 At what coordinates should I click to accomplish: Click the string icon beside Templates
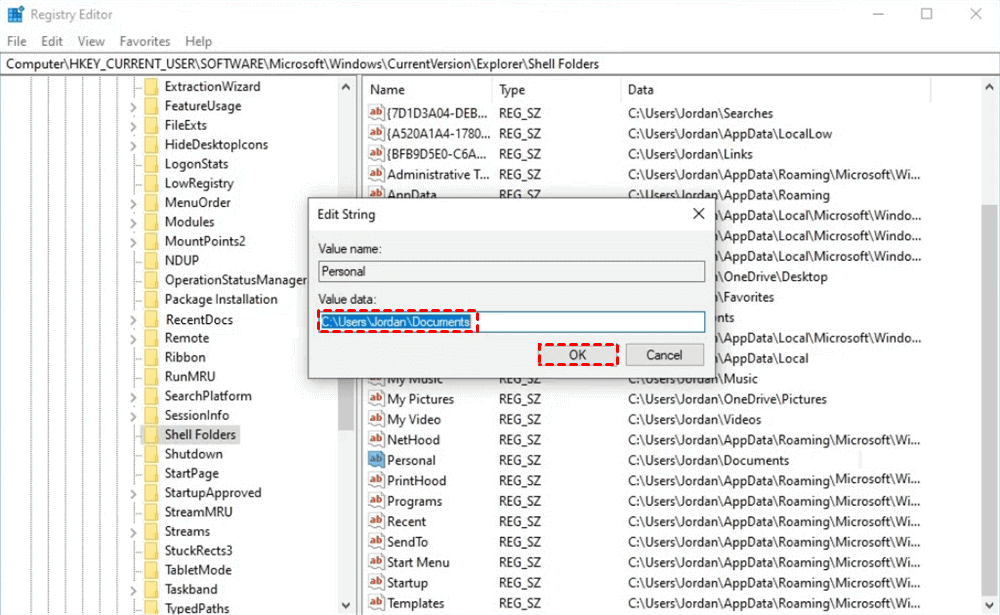tap(376, 603)
